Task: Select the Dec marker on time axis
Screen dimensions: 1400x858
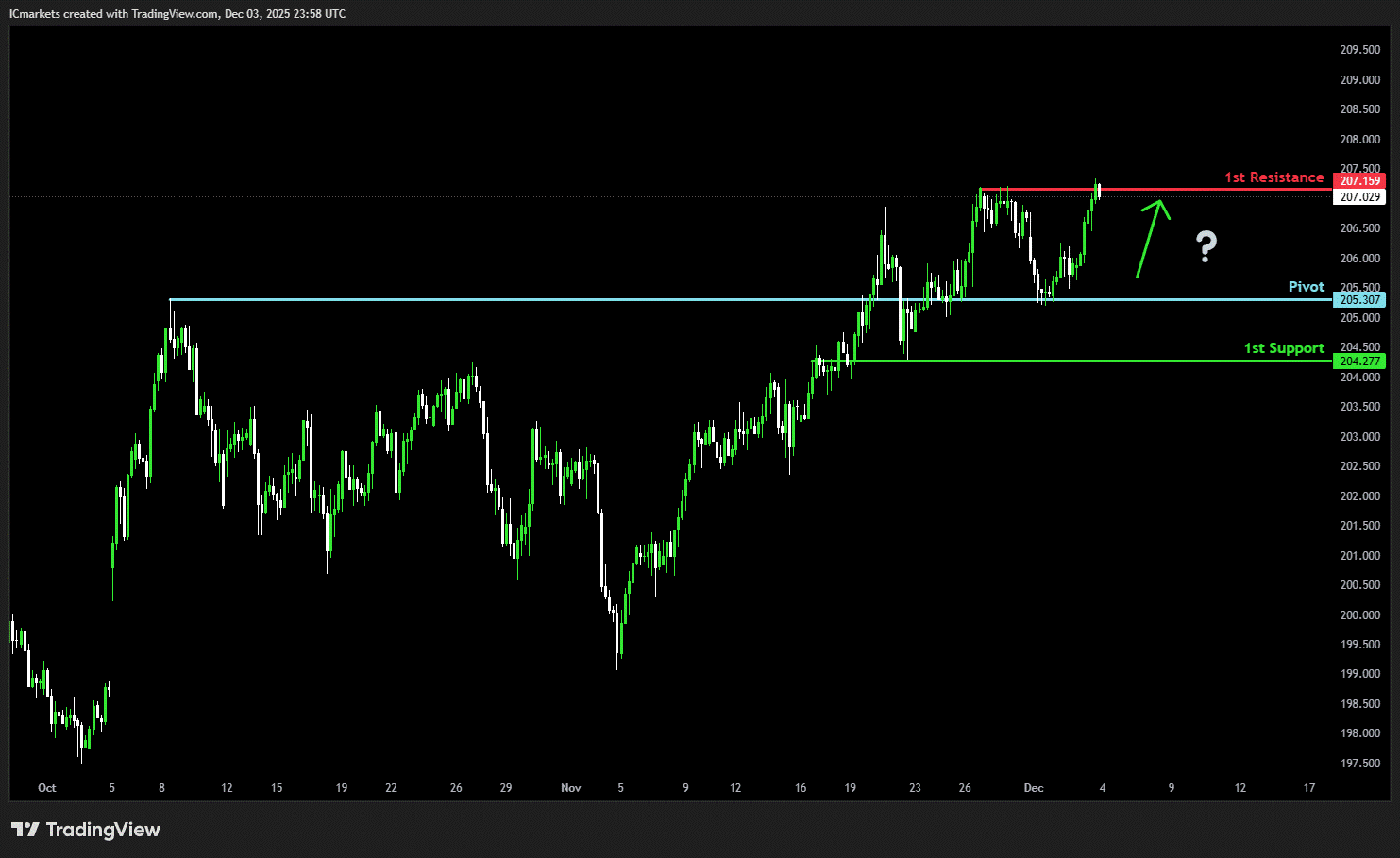Action: (1034, 788)
